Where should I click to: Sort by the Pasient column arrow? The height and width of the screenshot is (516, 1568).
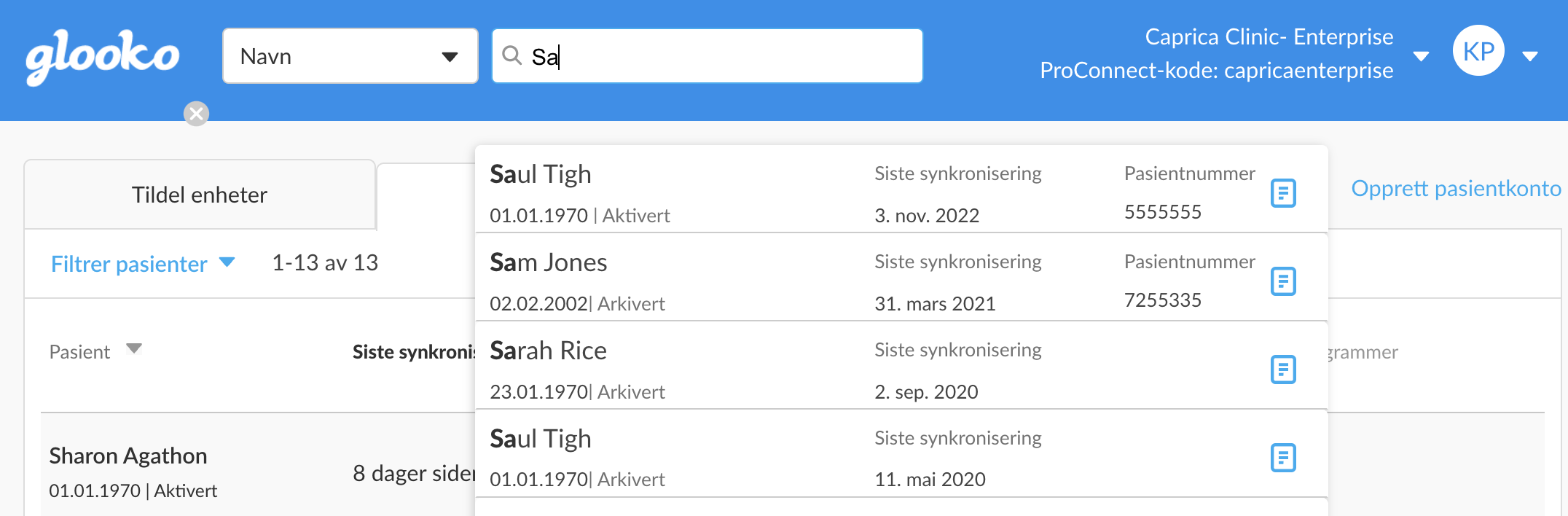134,348
